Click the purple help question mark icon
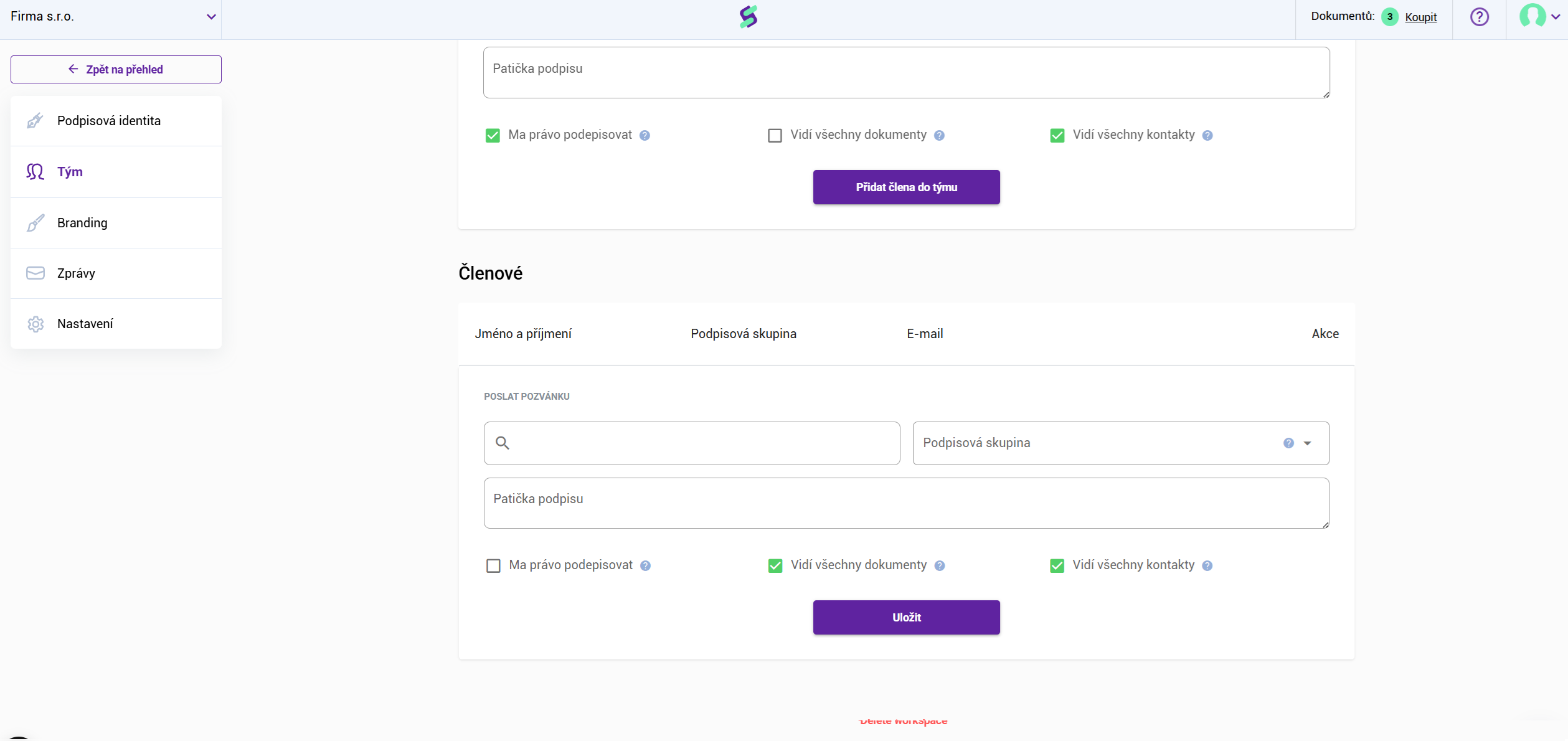 (x=1479, y=17)
